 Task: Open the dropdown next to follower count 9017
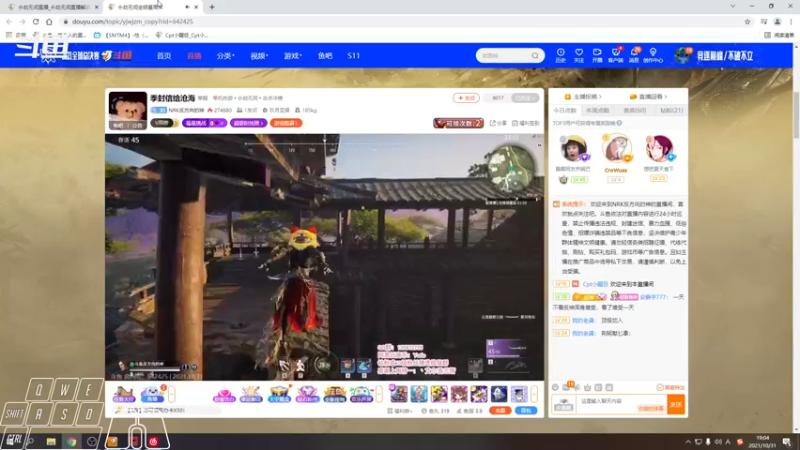click(x=525, y=98)
